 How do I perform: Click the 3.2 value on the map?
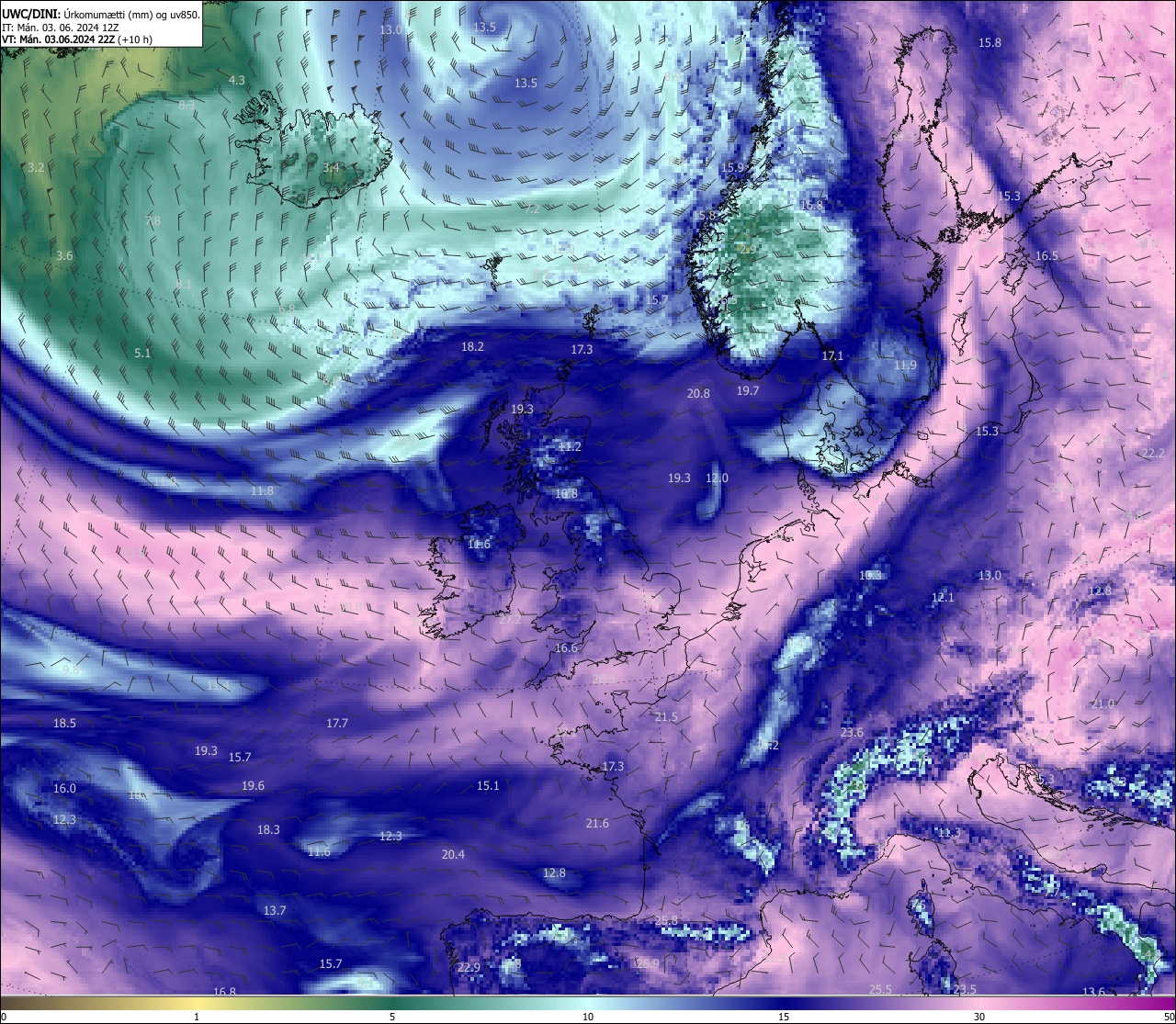(x=36, y=168)
